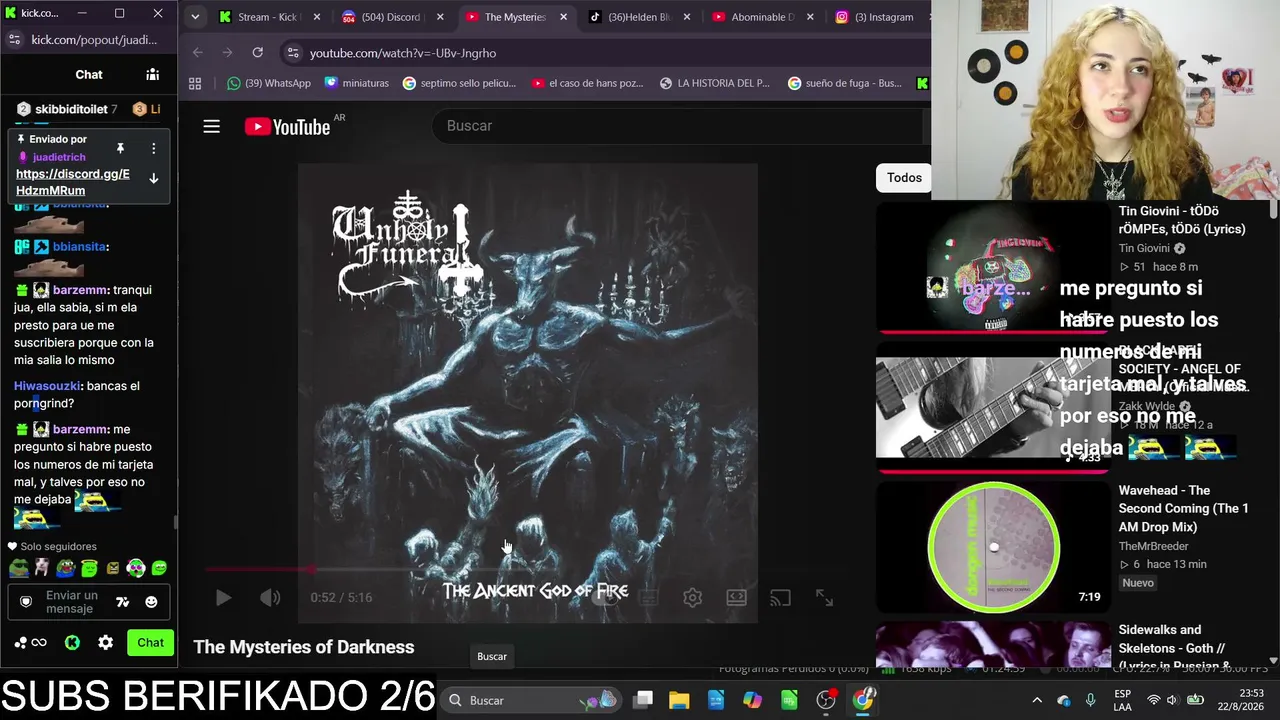
Task: Open the sueño de fuga bookmark
Action: pyautogui.click(x=845, y=83)
